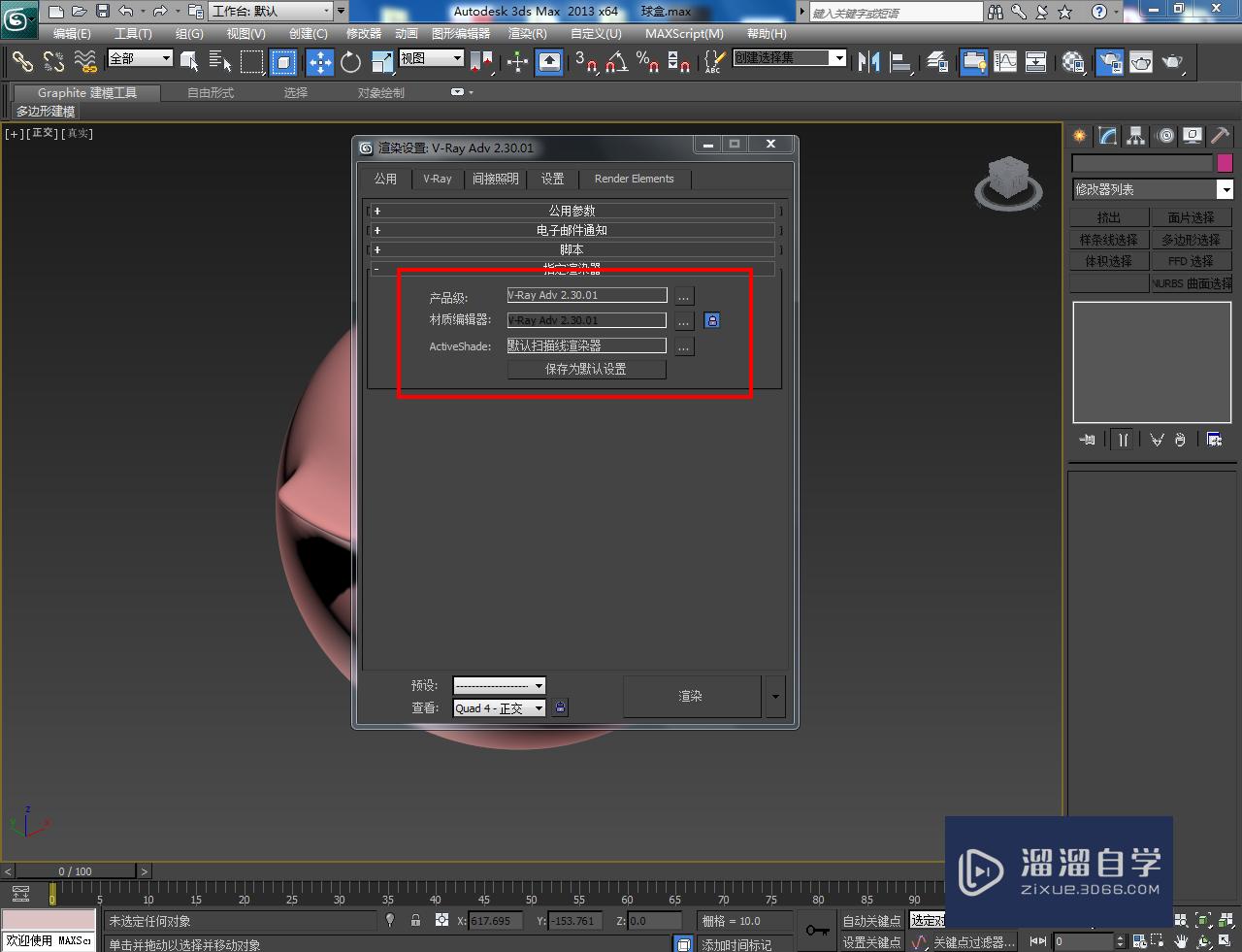Toggle the Spinner Snap button
The image size is (1242, 952).
(x=679, y=62)
